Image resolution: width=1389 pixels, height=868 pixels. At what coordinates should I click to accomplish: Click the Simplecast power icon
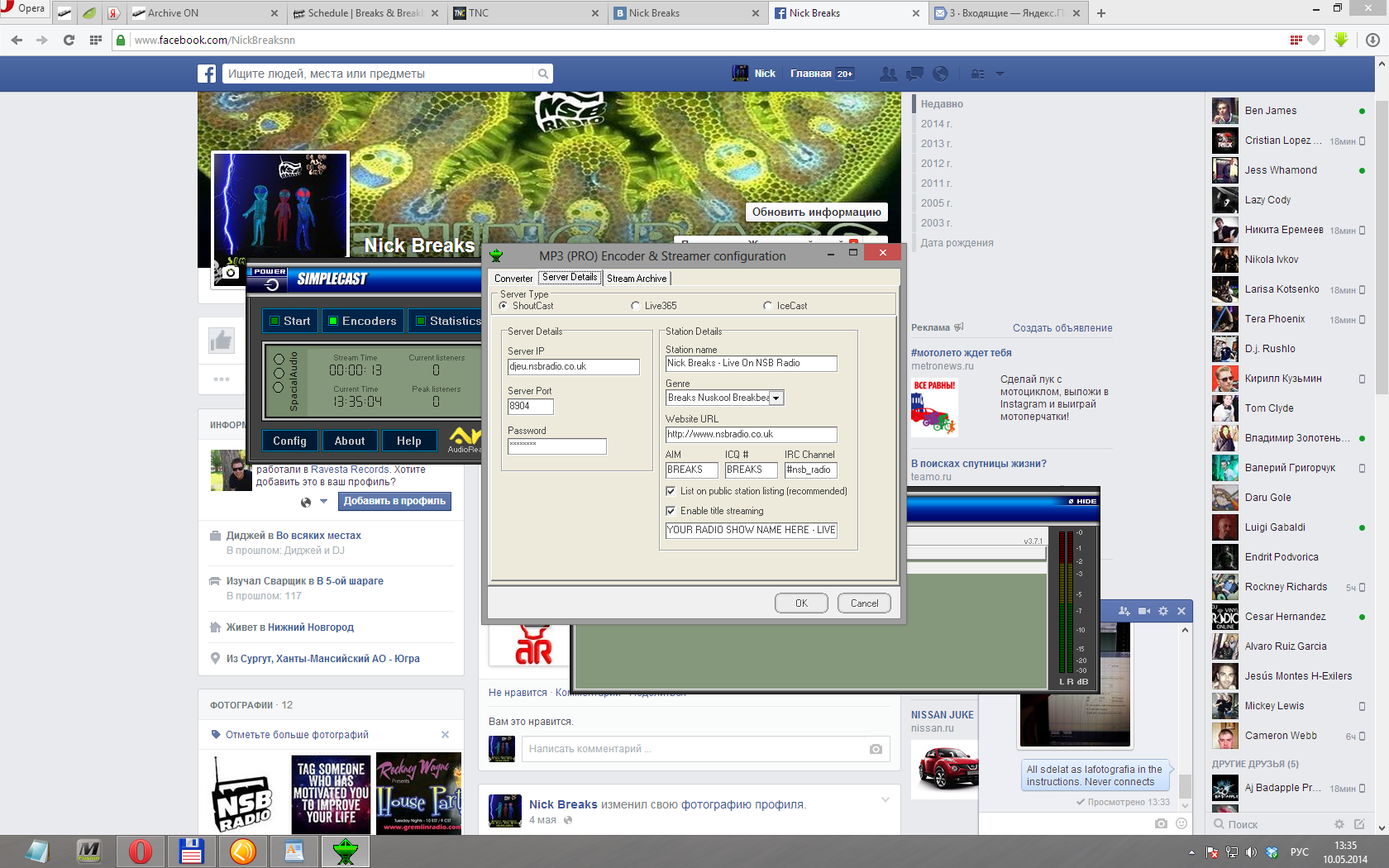point(271,284)
